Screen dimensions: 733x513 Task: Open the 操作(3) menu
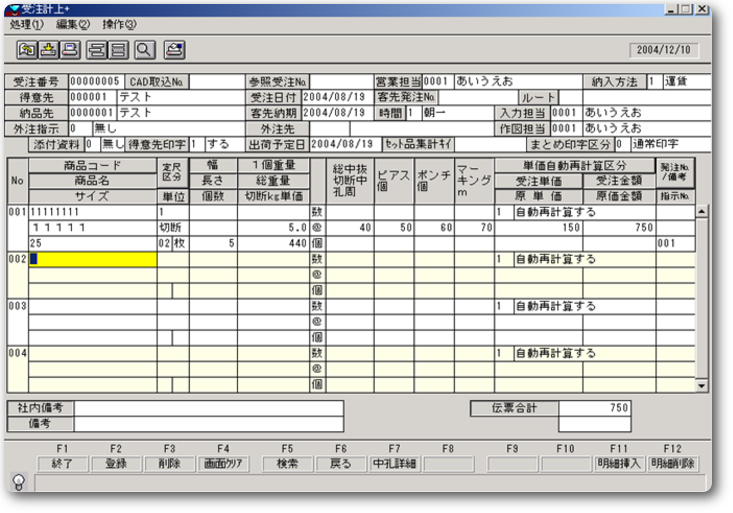[119, 24]
